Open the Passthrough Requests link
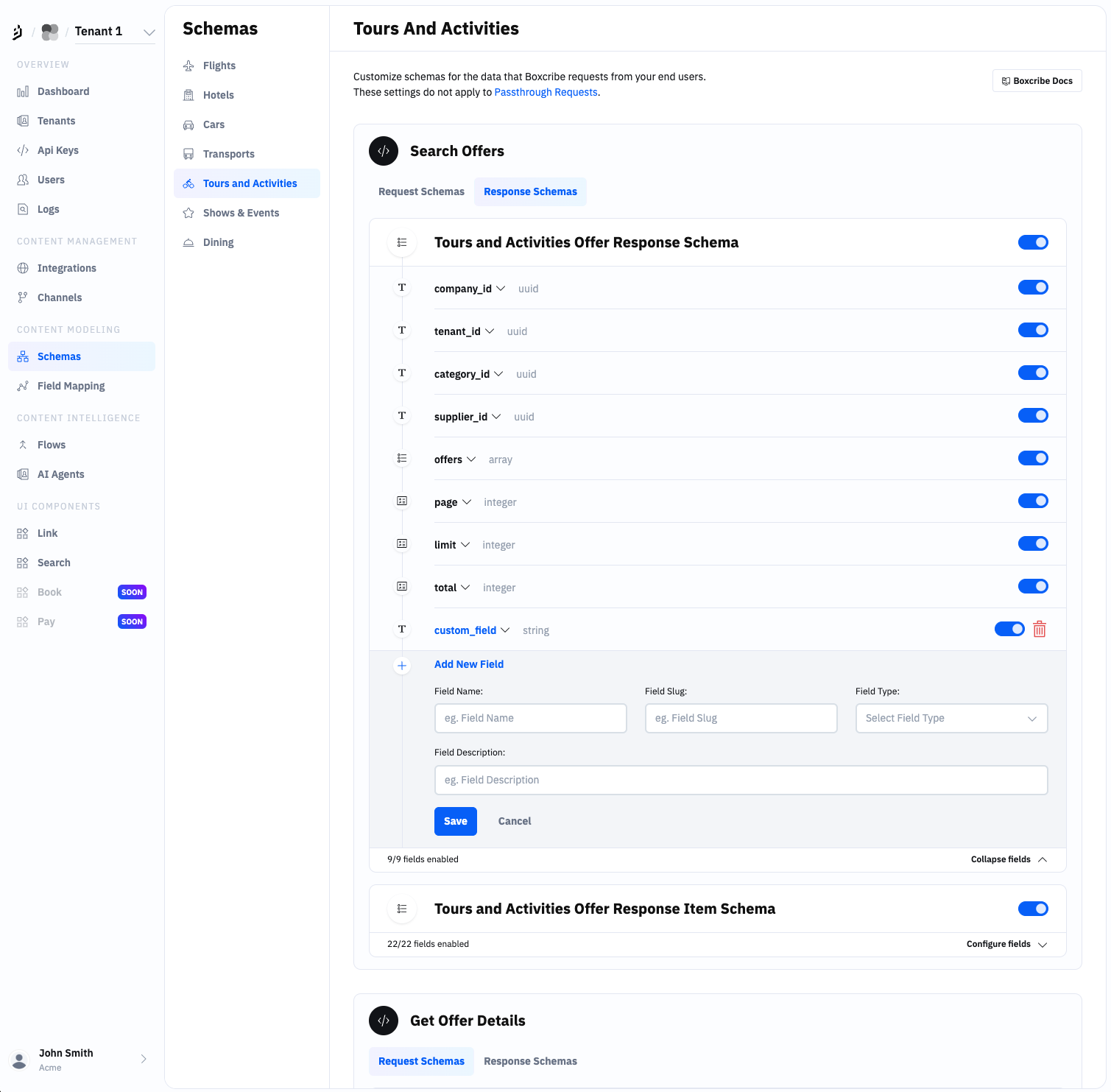 (546, 92)
